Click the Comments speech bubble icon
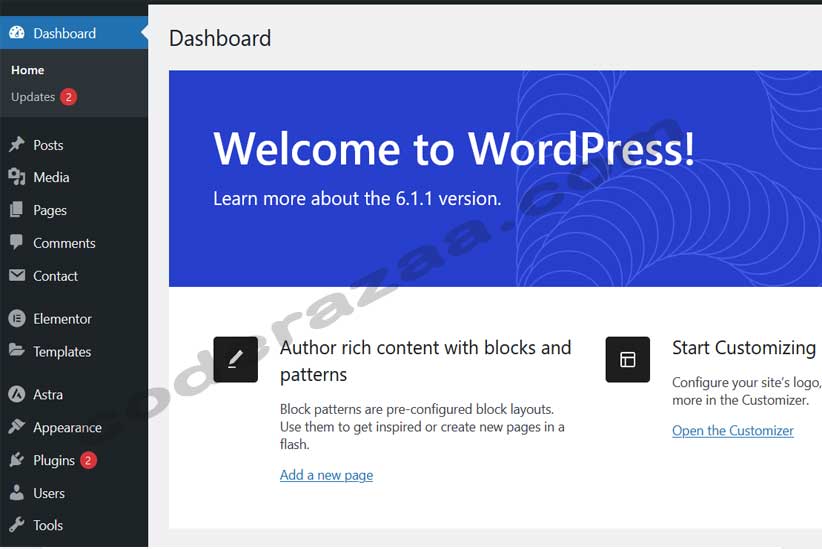Image resolution: width=822 pixels, height=549 pixels. tap(17, 243)
